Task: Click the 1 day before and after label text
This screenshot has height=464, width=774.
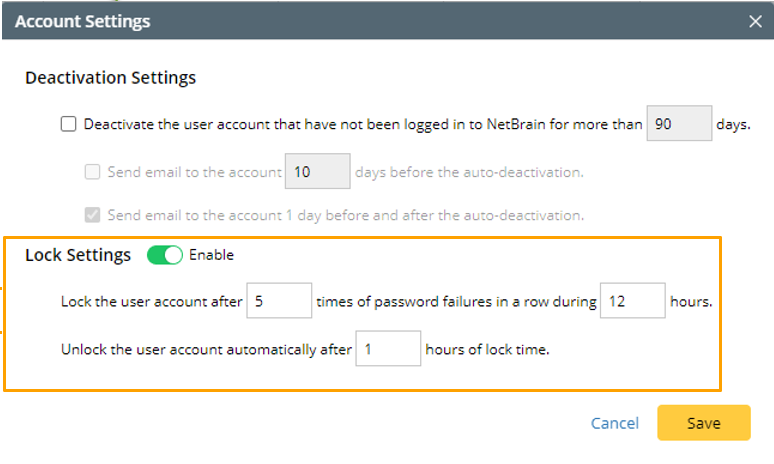Action: pyautogui.click(x=345, y=214)
